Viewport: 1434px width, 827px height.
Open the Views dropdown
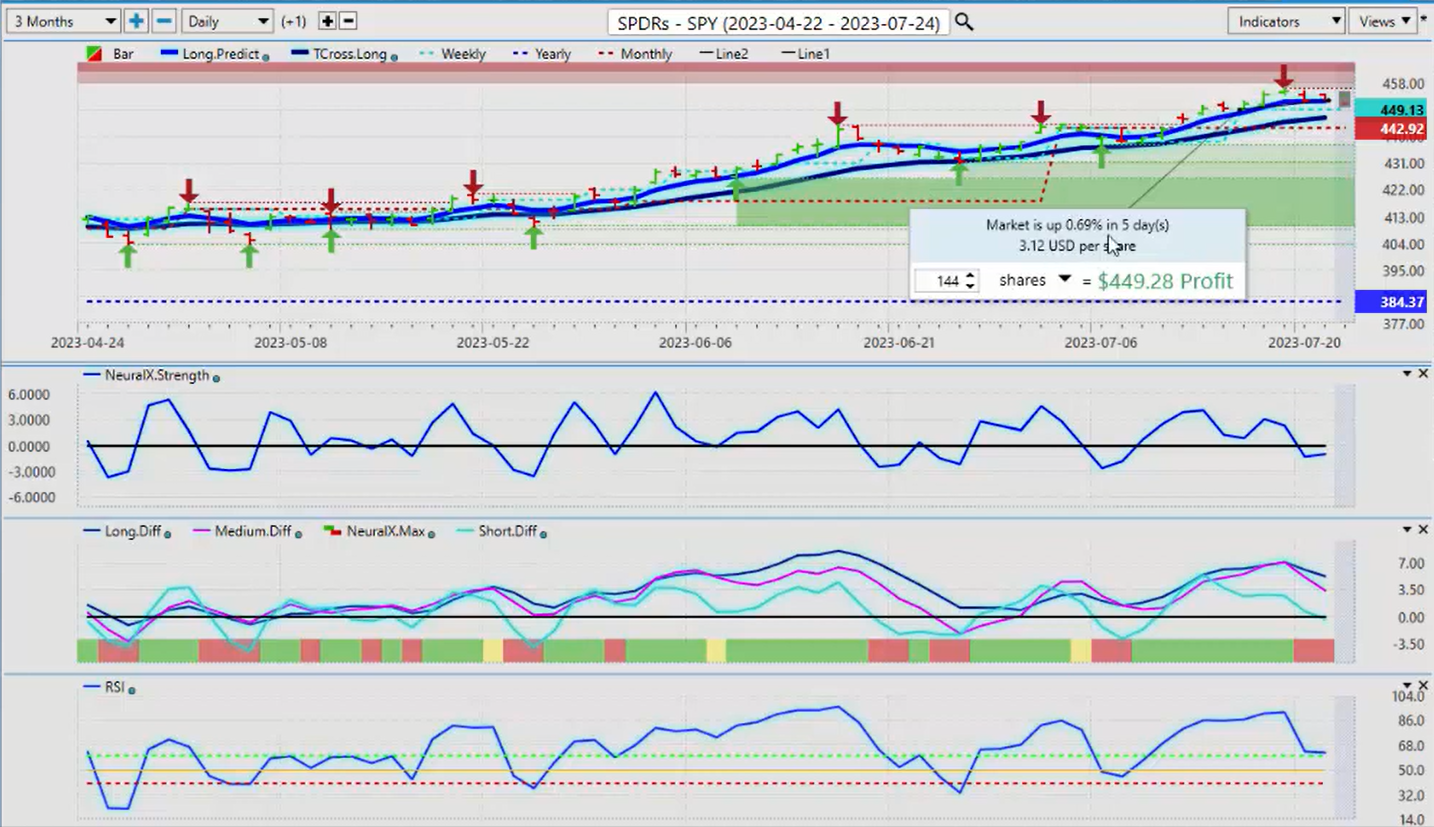point(1382,21)
